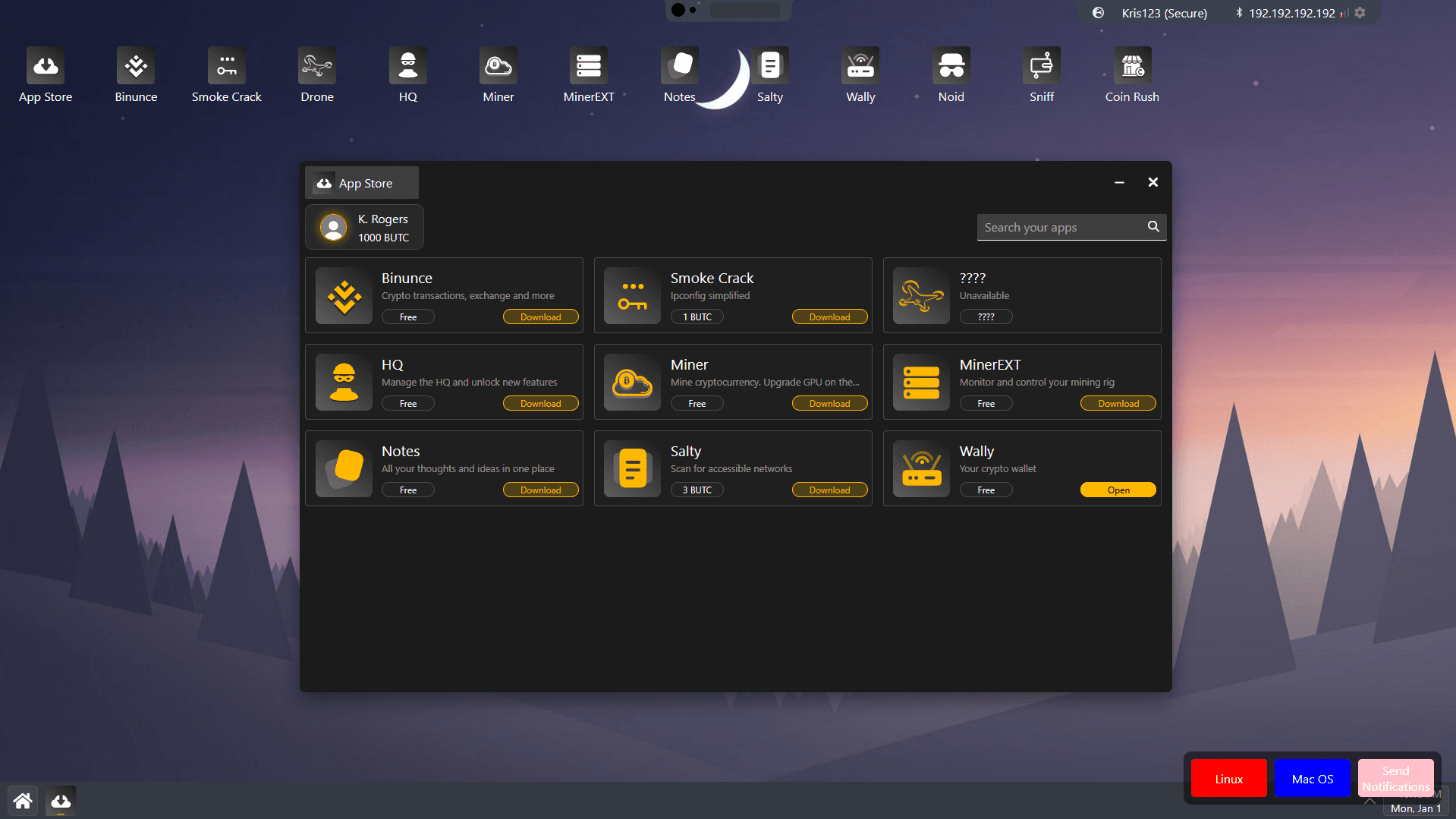Image resolution: width=1456 pixels, height=819 pixels.
Task: Download the Binunce app
Action: click(540, 317)
